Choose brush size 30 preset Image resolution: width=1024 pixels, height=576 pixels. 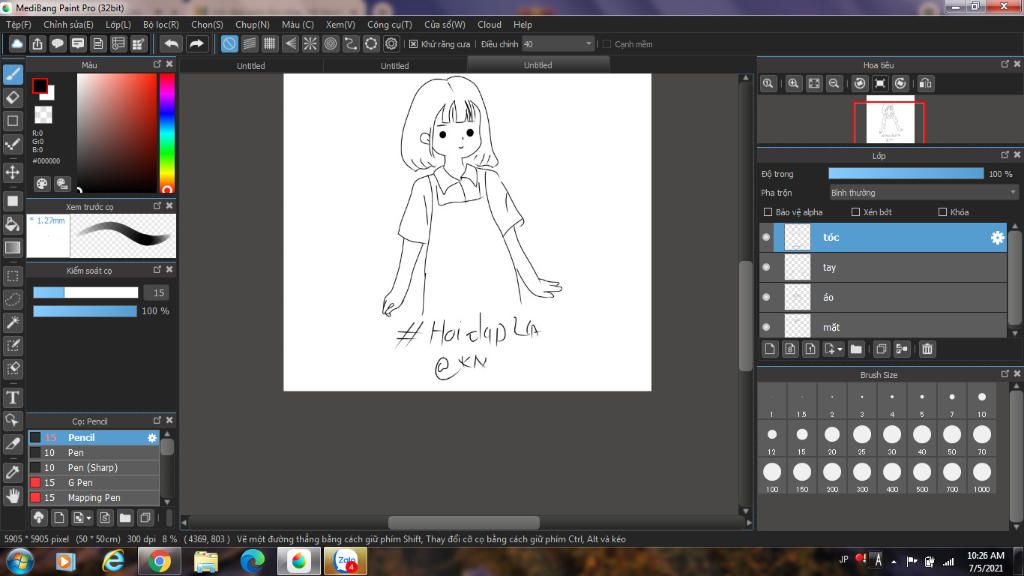[891, 438]
